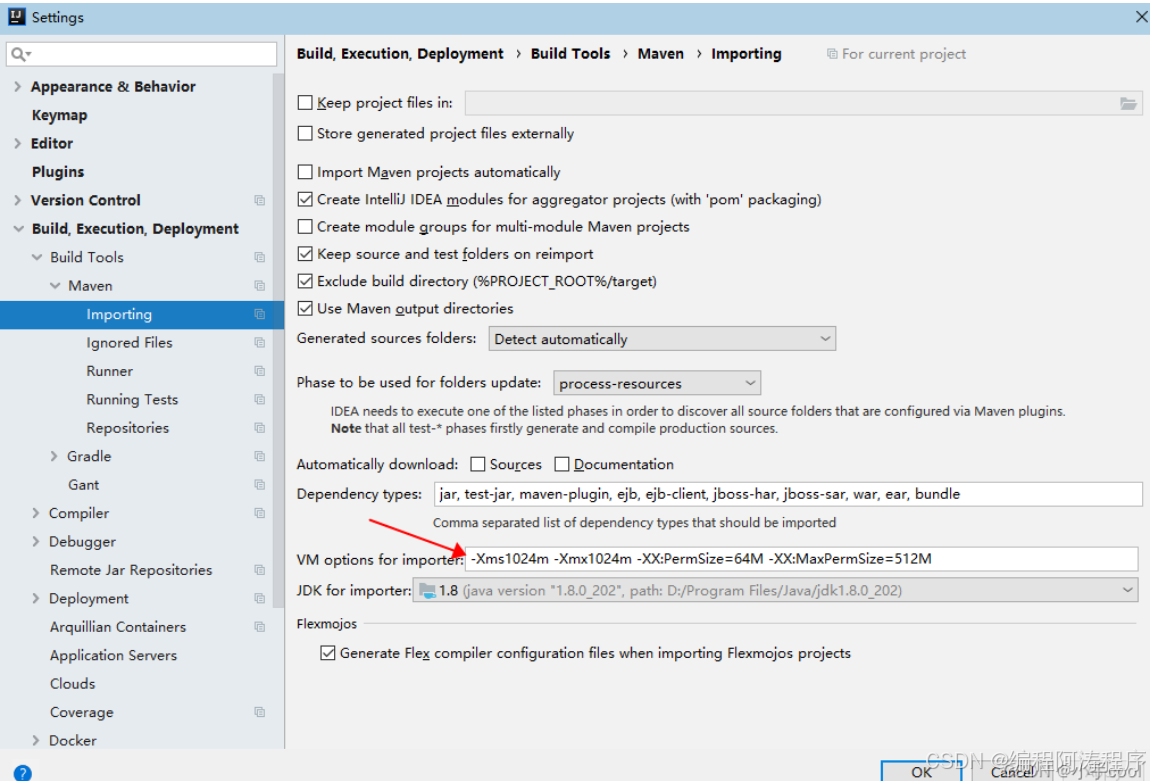The width and height of the screenshot is (1150, 781).
Task: Click the folder browse icon for project files
Action: coord(1128,103)
